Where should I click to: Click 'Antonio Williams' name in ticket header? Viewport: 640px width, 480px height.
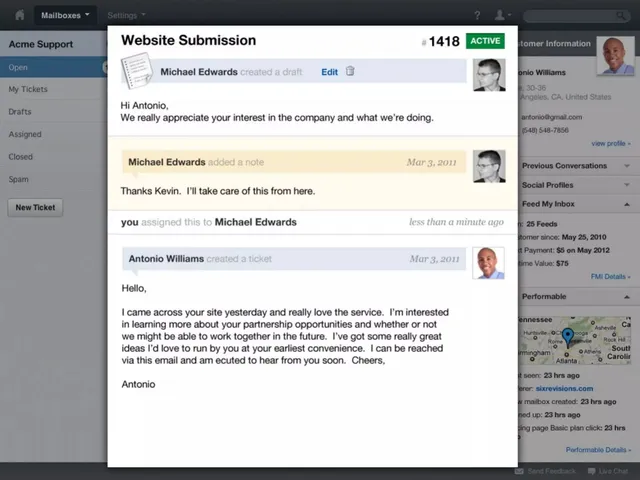[x=166, y=259]
